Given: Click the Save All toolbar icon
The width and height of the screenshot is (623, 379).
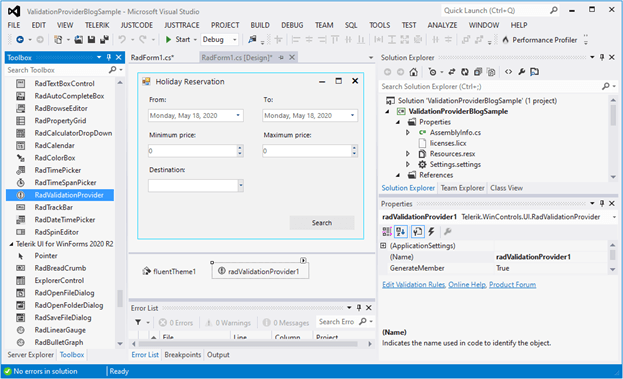Looking at the screenshot, I should [104, 39].
